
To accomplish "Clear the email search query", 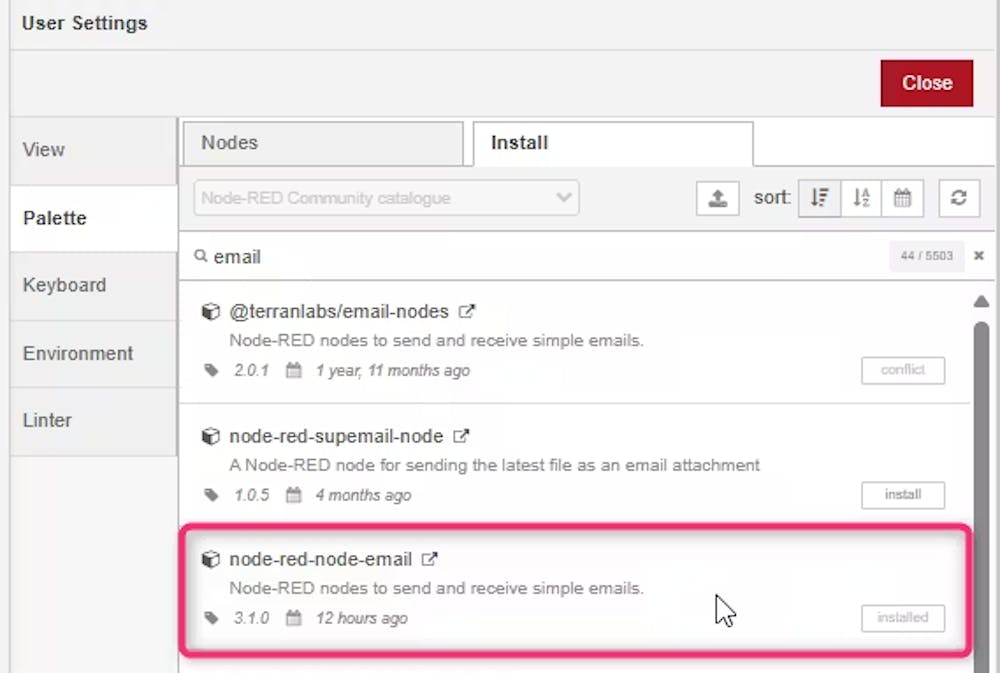I will (978, 256).
